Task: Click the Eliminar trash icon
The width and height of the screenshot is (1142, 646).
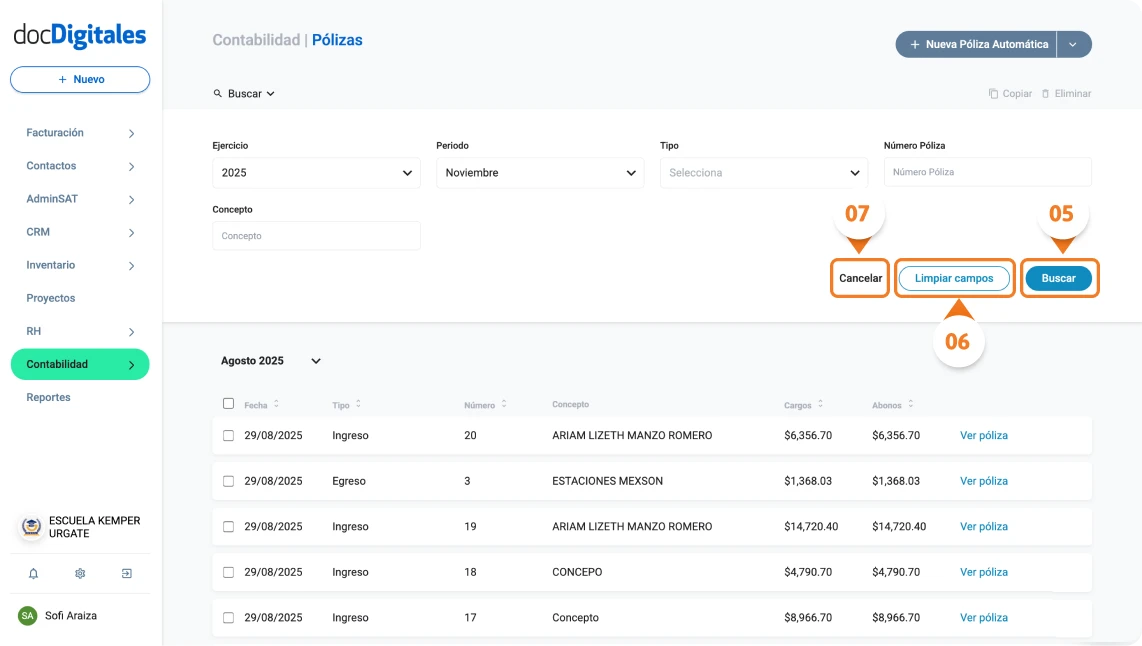Action: (1049, 93)
